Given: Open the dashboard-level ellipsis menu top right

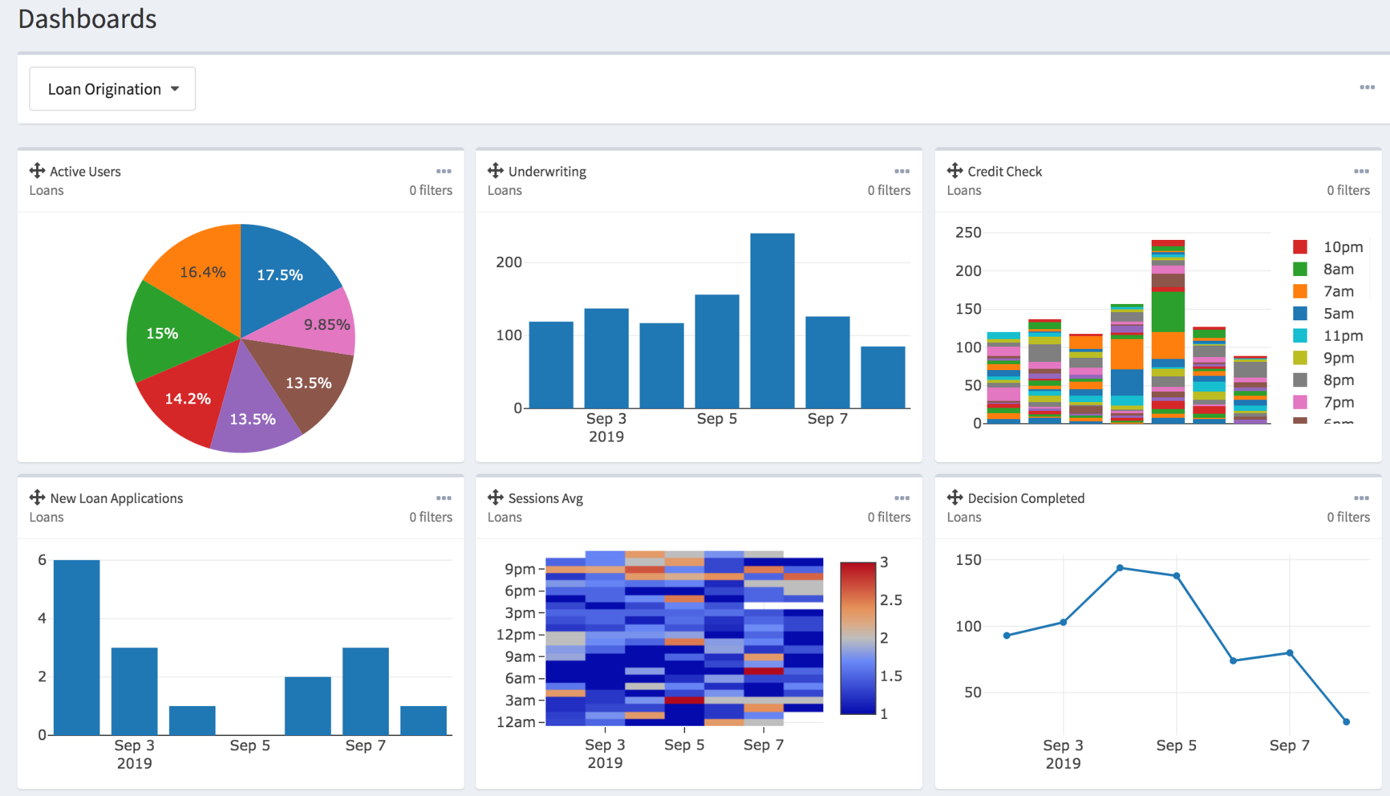Looking at the screenshot, I should 1367,87.
